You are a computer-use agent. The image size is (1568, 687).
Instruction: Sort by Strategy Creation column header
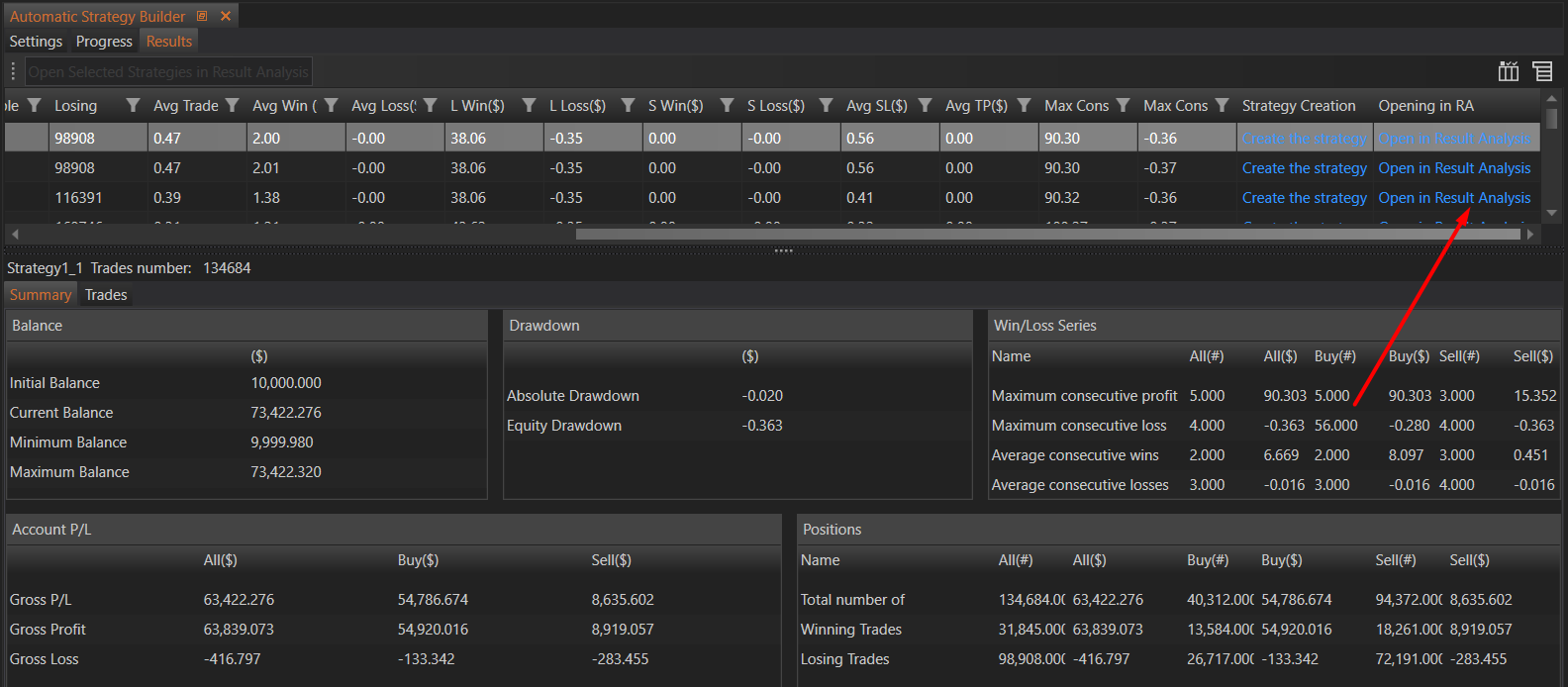point(1299,106)
